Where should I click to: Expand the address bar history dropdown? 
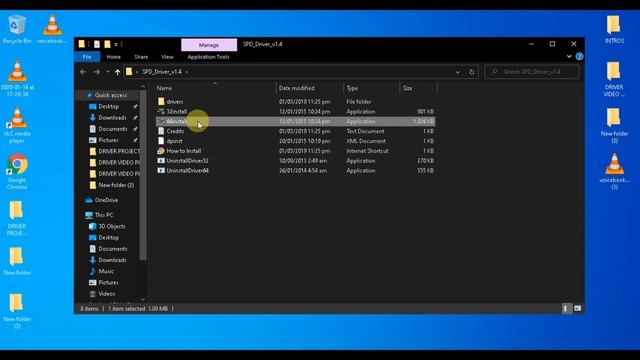pyautogui.click(x=458, y=72)
